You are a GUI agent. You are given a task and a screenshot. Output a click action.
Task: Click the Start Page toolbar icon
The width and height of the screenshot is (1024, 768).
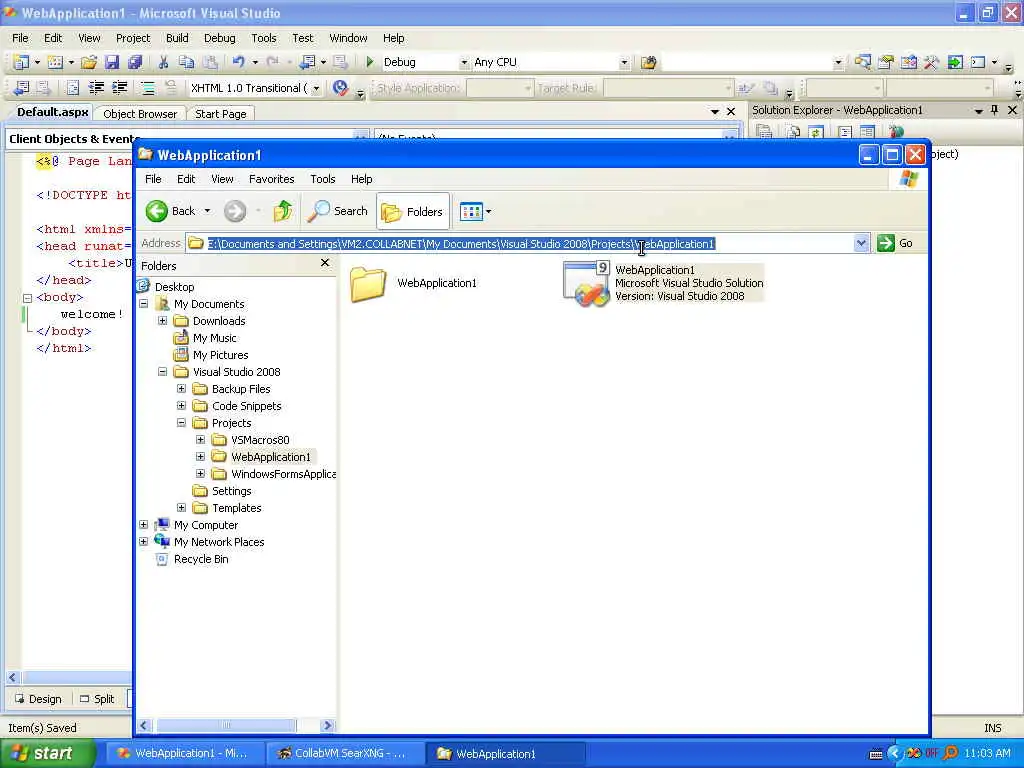(955, 62)
